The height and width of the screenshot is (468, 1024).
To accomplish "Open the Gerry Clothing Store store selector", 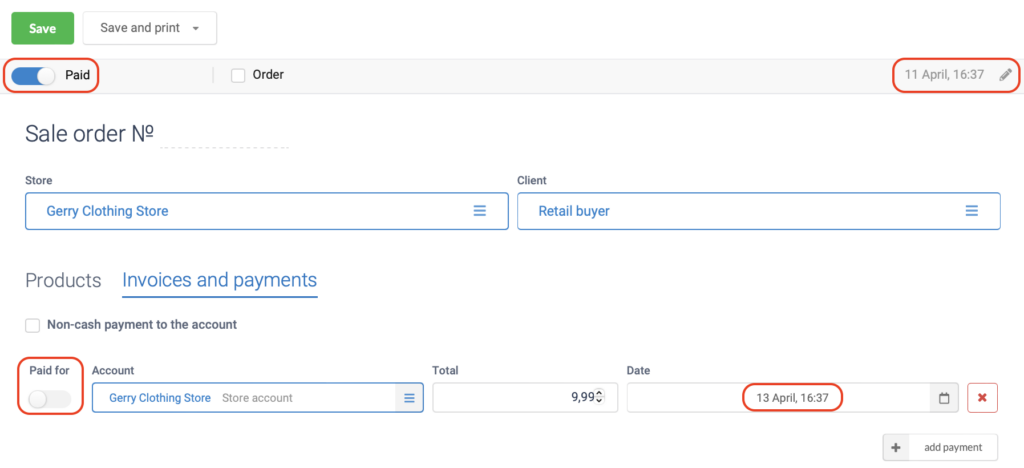I will 266,211.
